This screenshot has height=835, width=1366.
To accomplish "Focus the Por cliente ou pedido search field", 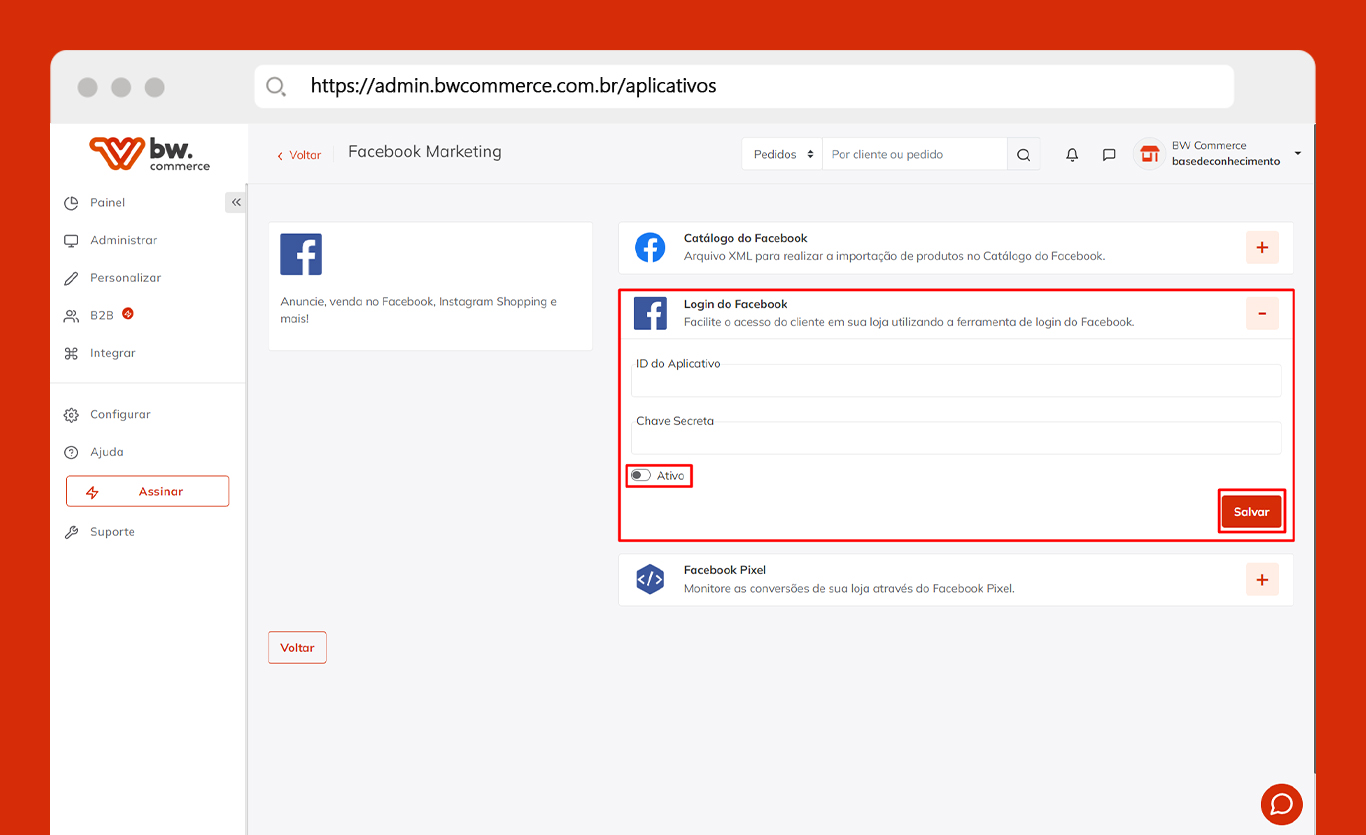I will (x=914, y=155).
